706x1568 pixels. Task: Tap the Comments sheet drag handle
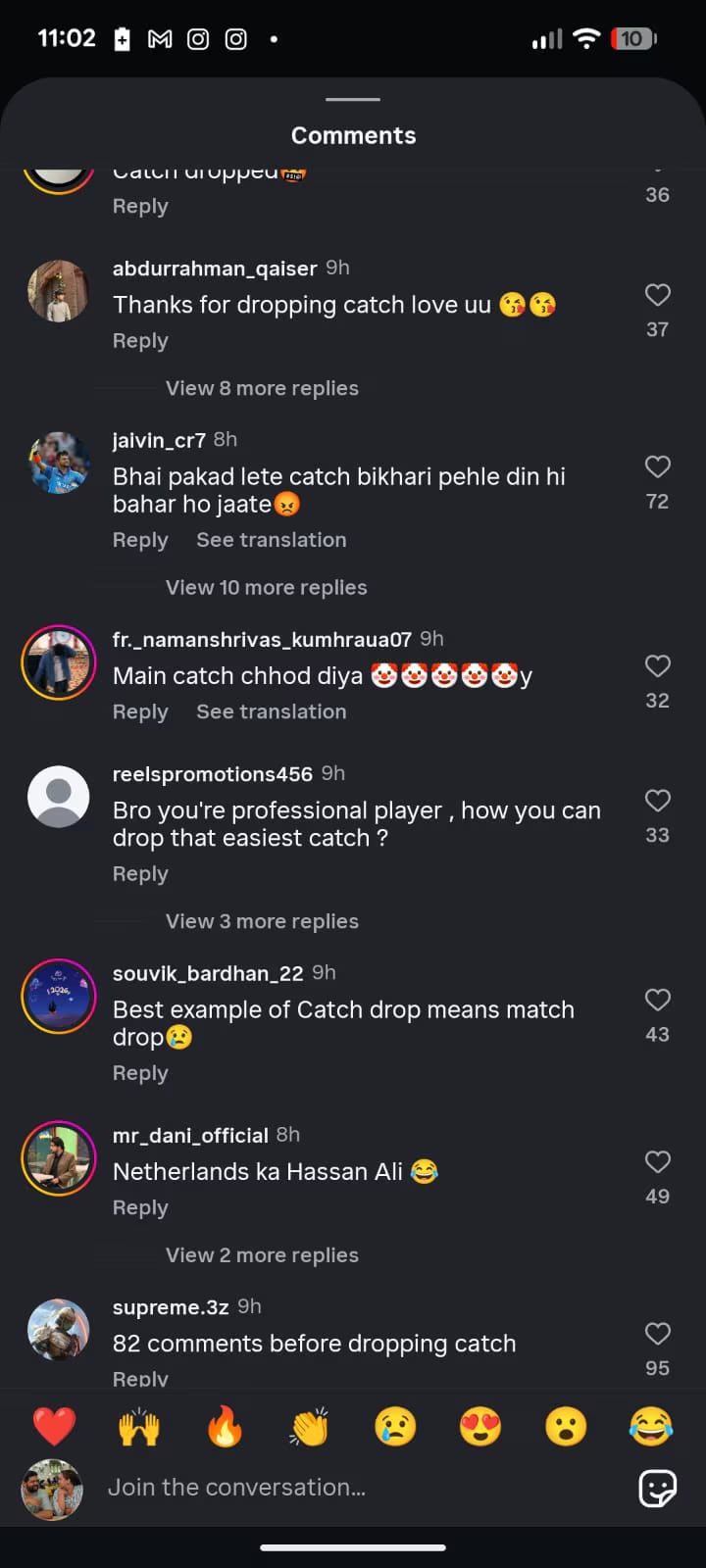coord(353,99)
